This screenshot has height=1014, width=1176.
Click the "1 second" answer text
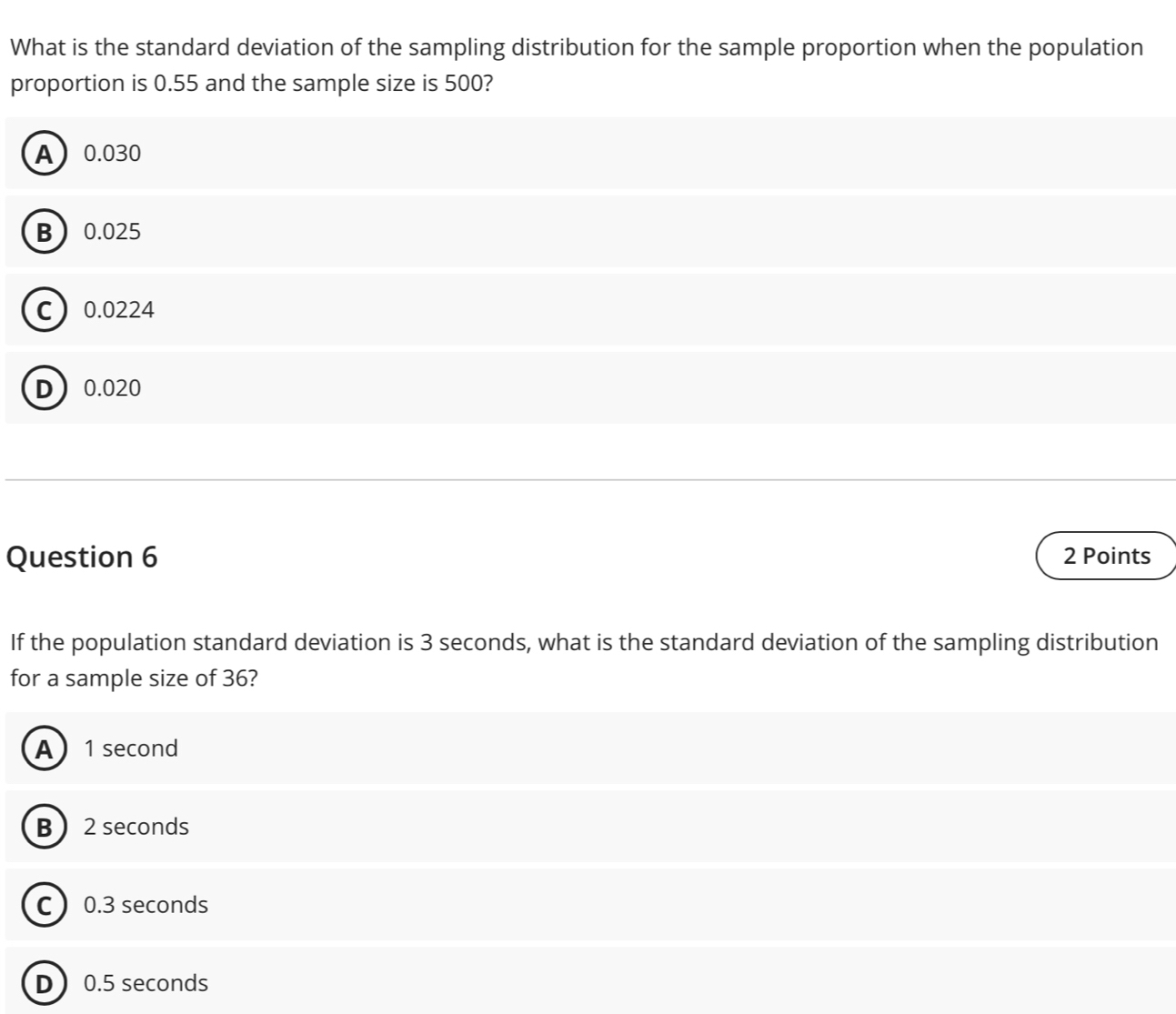(x=131, y=748)
